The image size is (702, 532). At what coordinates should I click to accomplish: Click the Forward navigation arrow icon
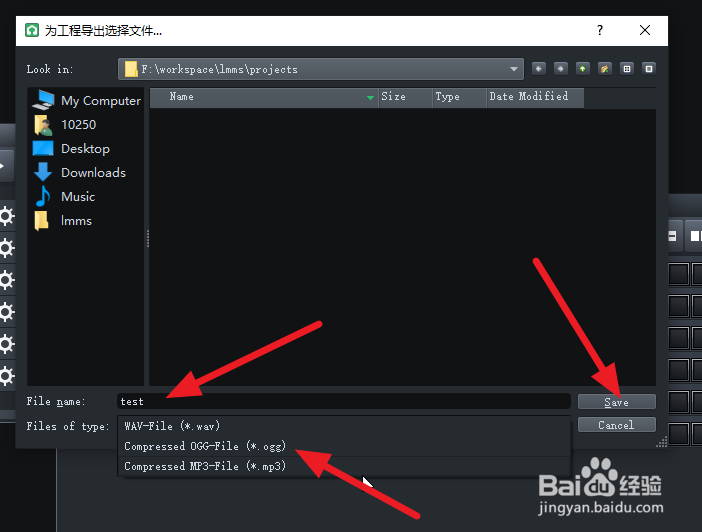[561, 69]
